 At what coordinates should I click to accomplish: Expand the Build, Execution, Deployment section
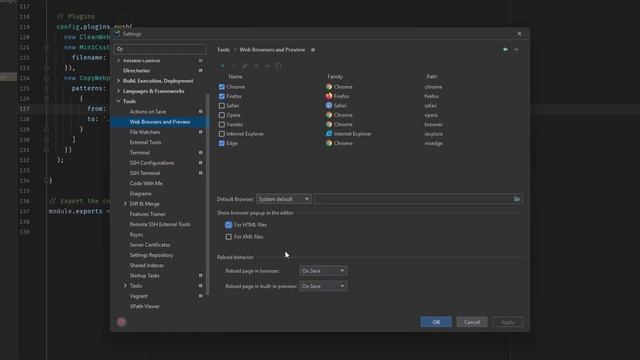tap(118, 81)
